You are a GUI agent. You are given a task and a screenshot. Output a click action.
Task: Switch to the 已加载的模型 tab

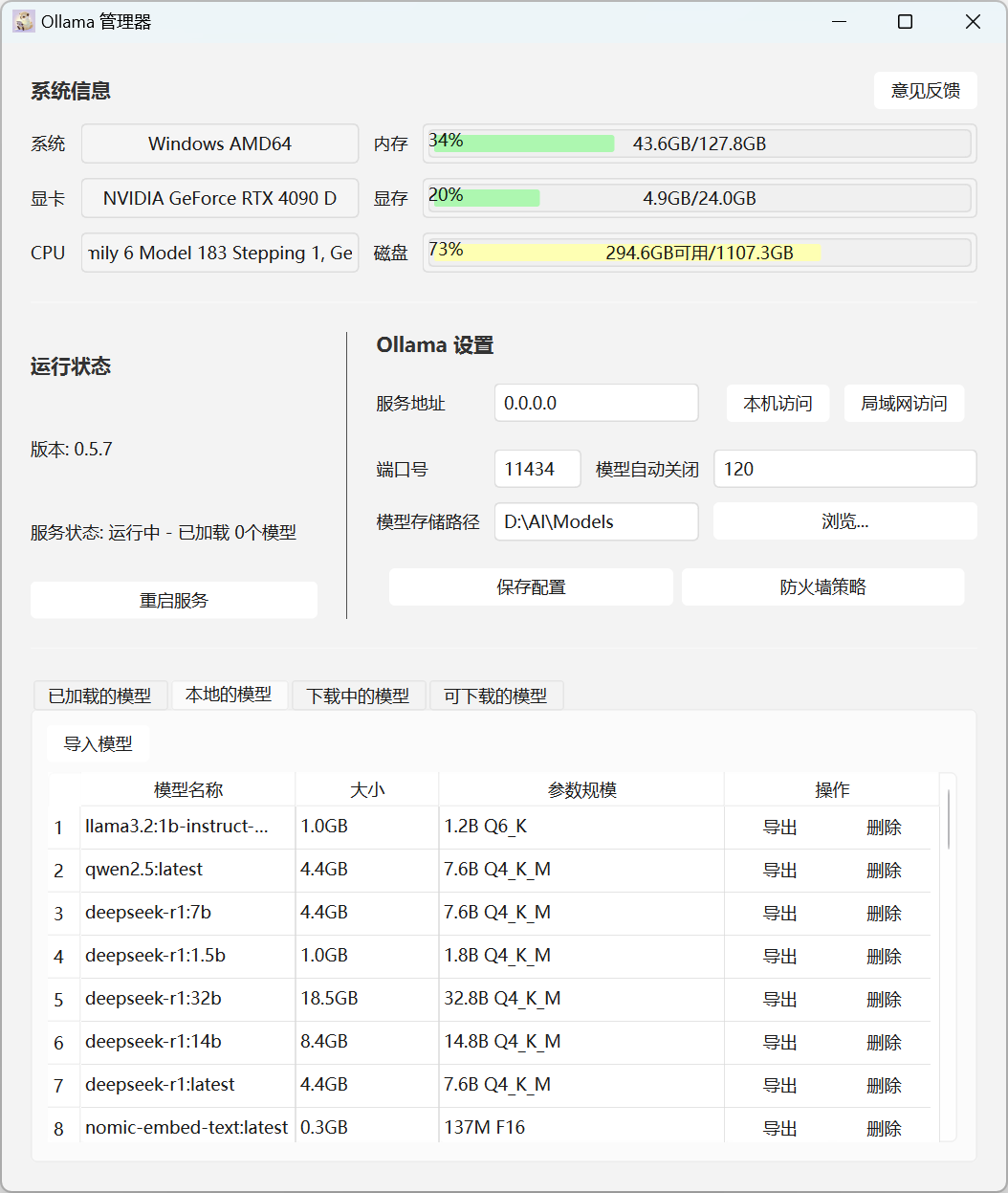coord(99,696)
